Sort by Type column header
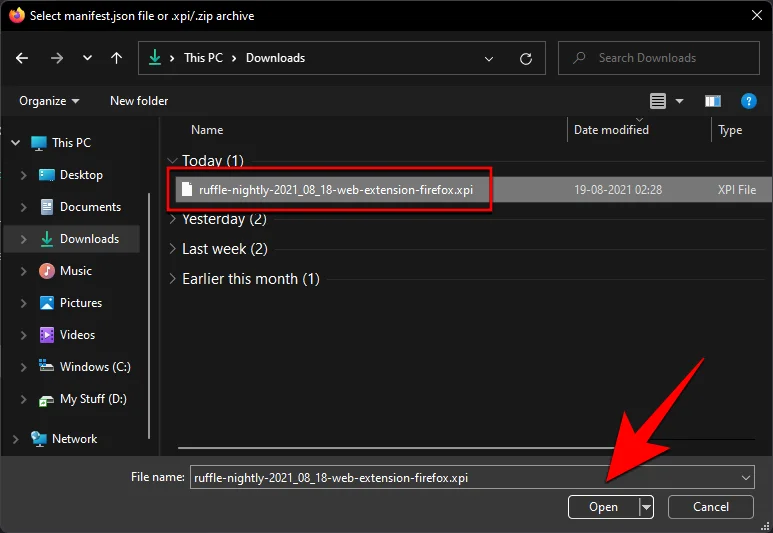The width and height of the screenshot is (773, 533). click(730, 130)
